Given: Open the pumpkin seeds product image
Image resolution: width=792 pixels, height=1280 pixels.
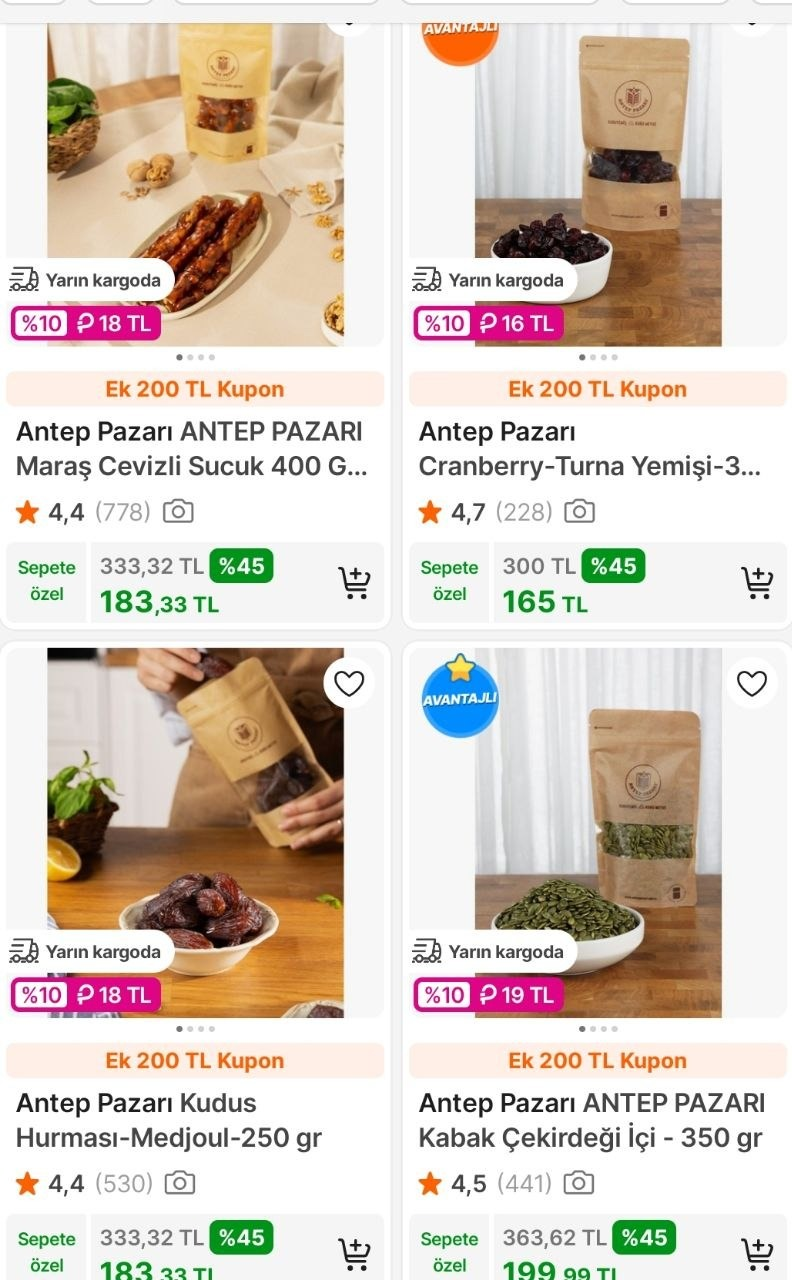Looking at the screenshot, I should point(597,820).
